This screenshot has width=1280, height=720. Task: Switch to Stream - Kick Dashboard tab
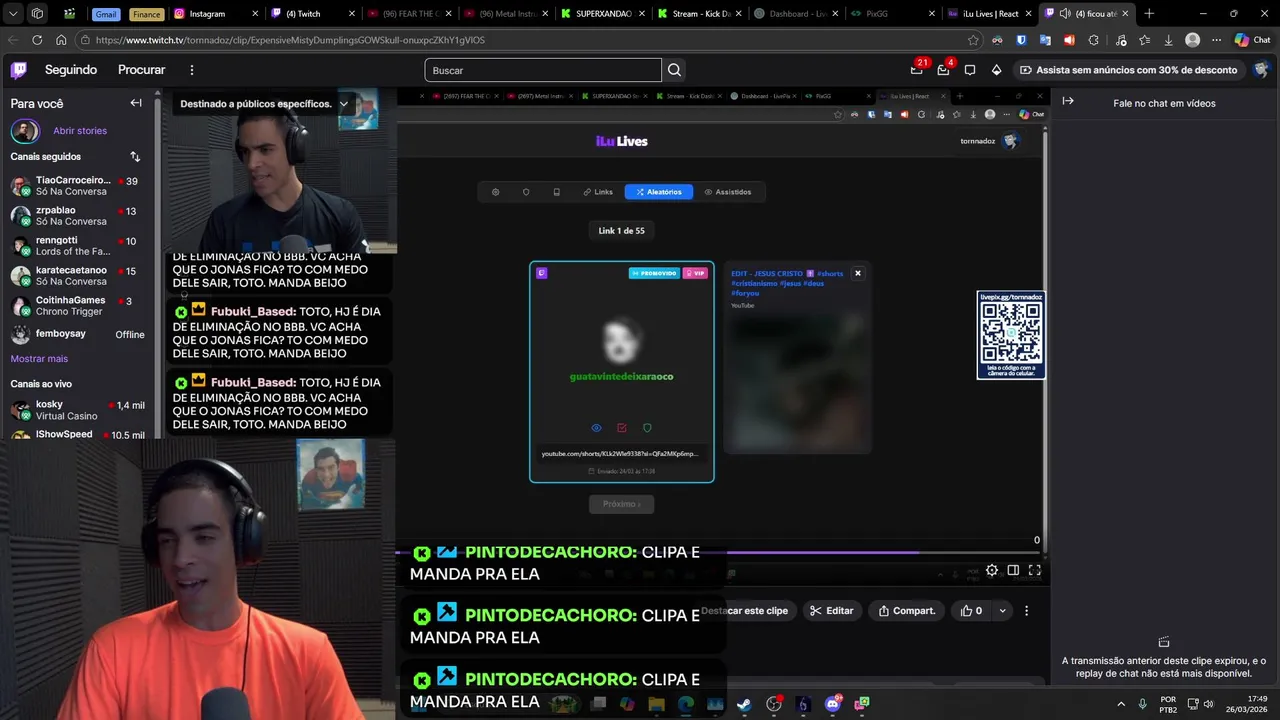[x=700, y=14]
